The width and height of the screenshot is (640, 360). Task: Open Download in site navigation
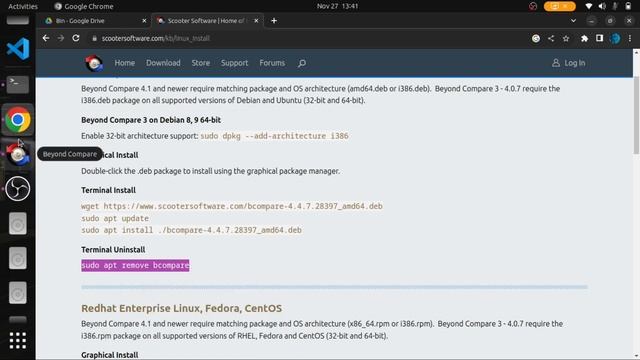[163, 63]
